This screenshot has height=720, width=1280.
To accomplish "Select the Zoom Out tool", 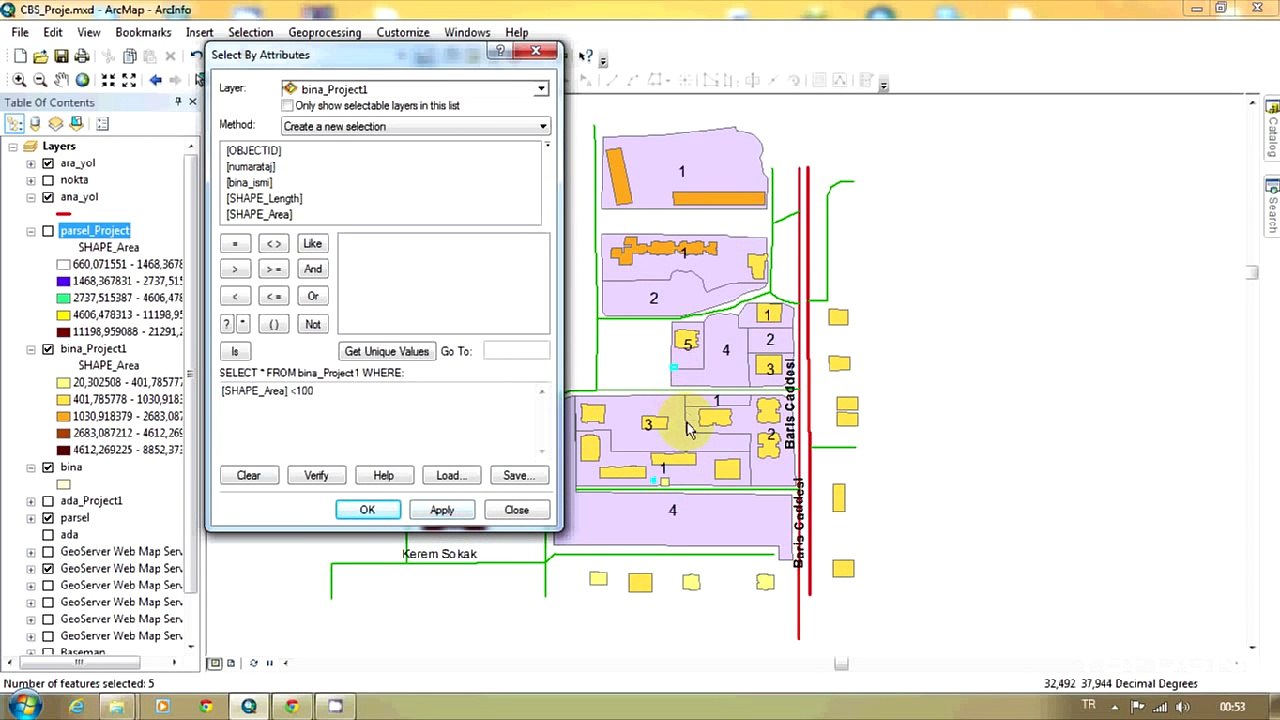I will pos(40,80).
